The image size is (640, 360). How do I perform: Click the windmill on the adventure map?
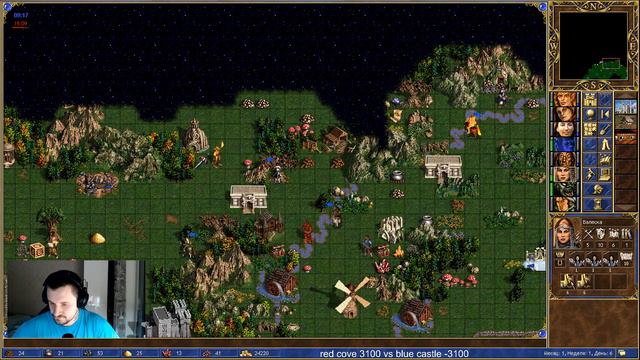tap(352, 298)
